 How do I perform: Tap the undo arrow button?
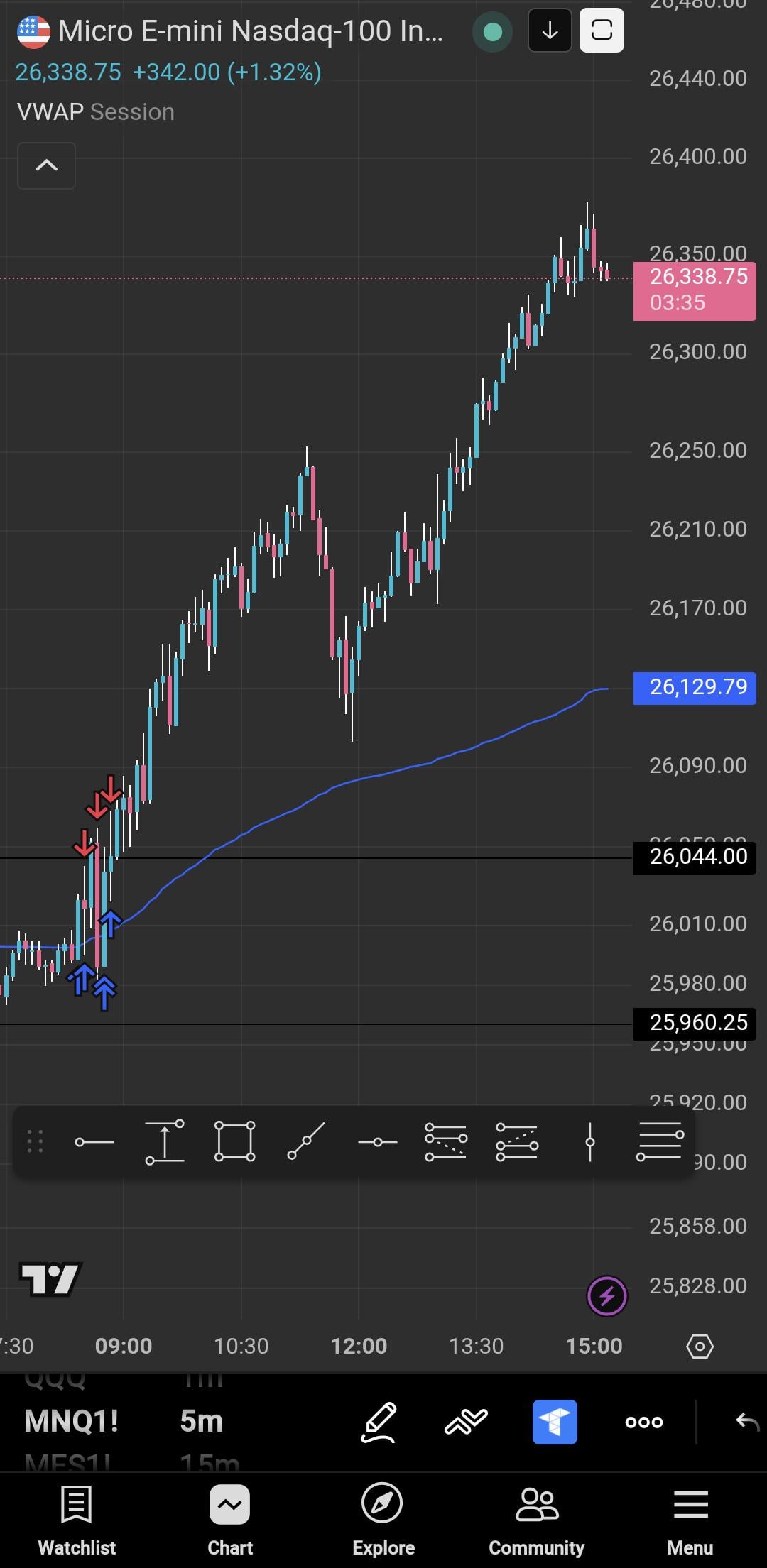coord(747,1422)
